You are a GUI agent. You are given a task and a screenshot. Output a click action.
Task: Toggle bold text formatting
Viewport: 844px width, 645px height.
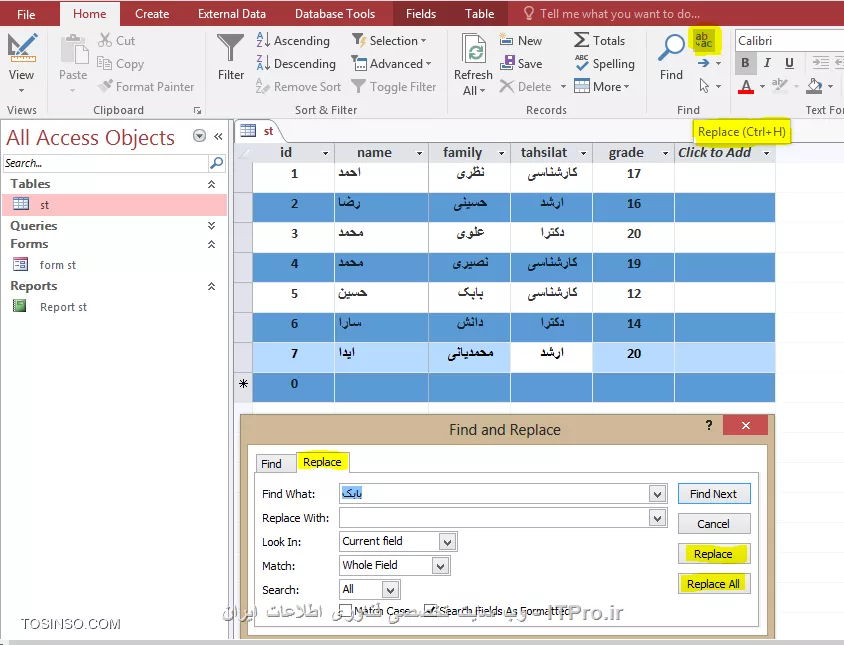(745, 63)
